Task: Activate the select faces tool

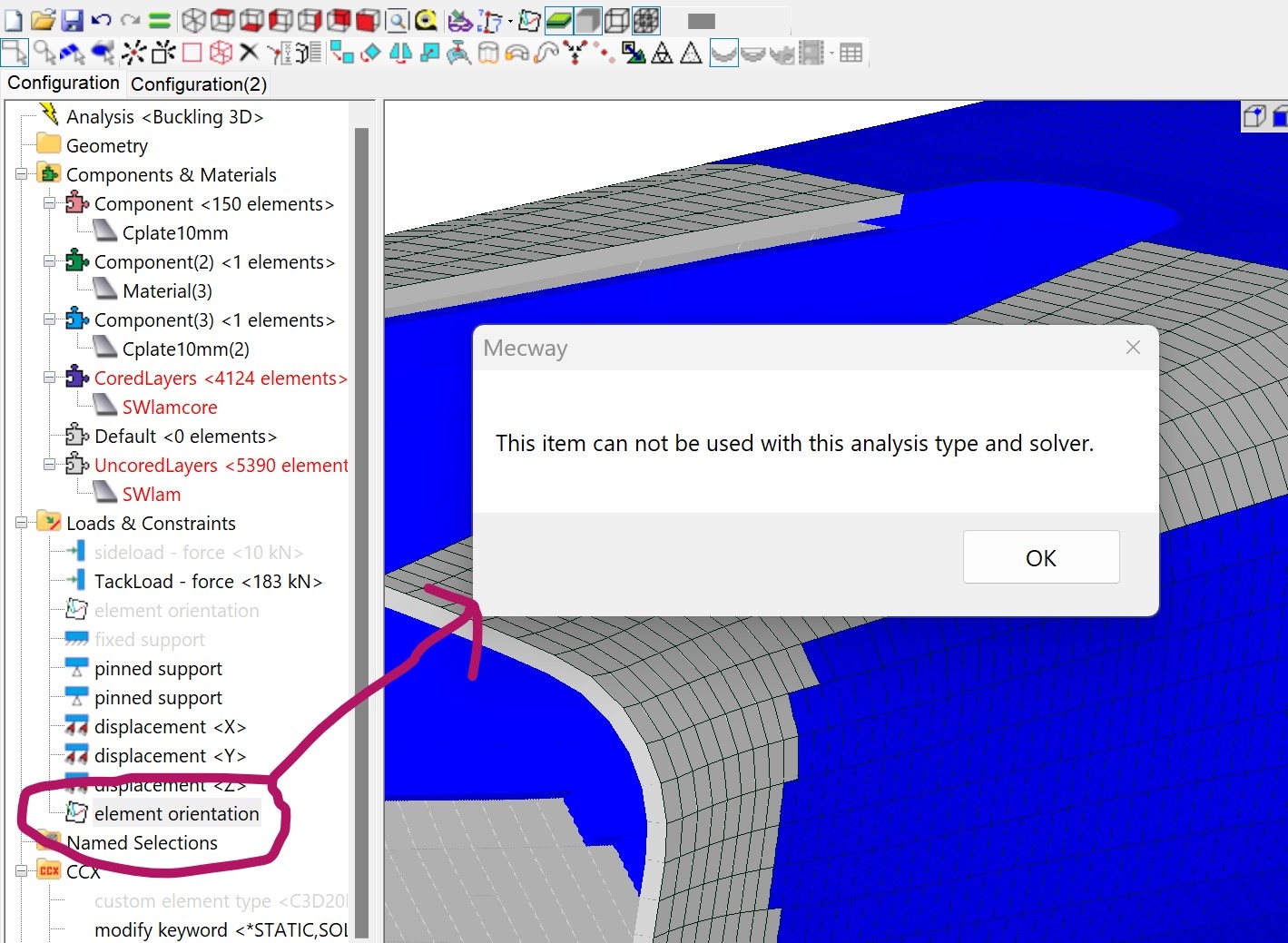Action: 73,52
